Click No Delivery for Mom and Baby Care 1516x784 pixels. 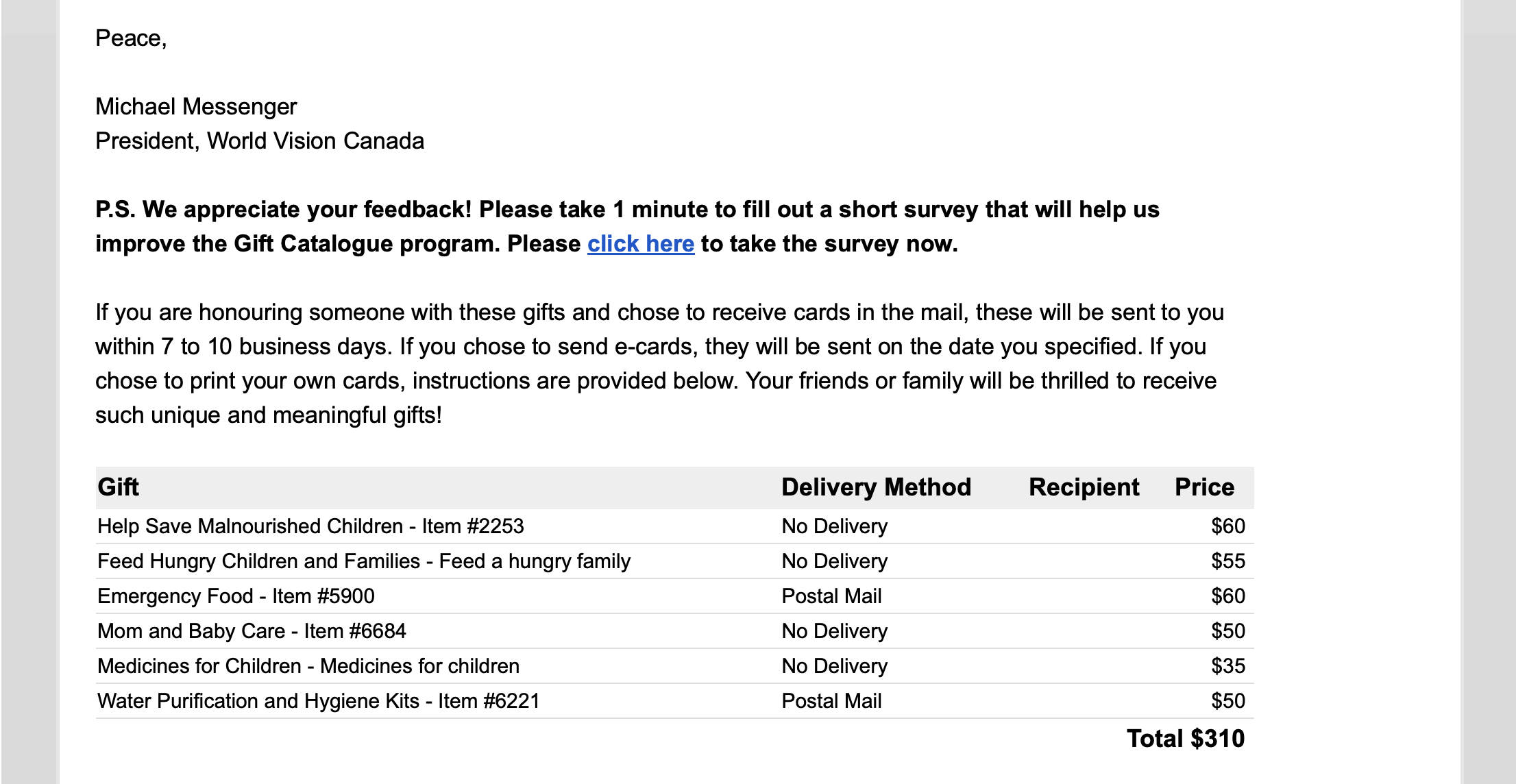coord(834,631)
